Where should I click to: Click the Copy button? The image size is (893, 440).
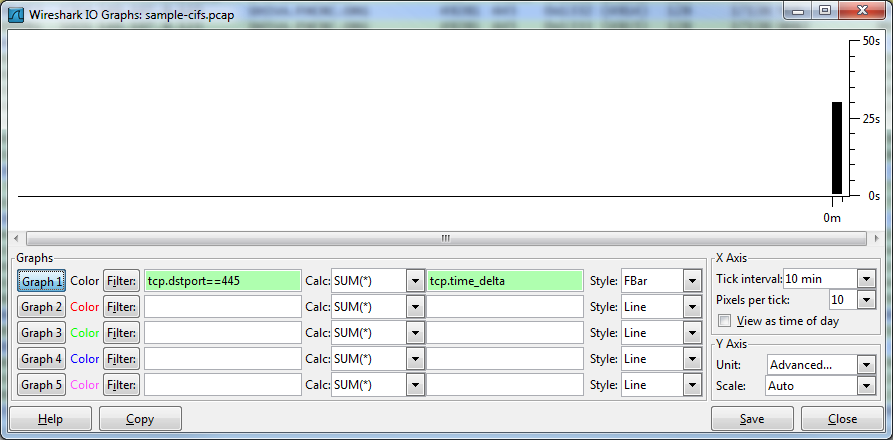140,419
